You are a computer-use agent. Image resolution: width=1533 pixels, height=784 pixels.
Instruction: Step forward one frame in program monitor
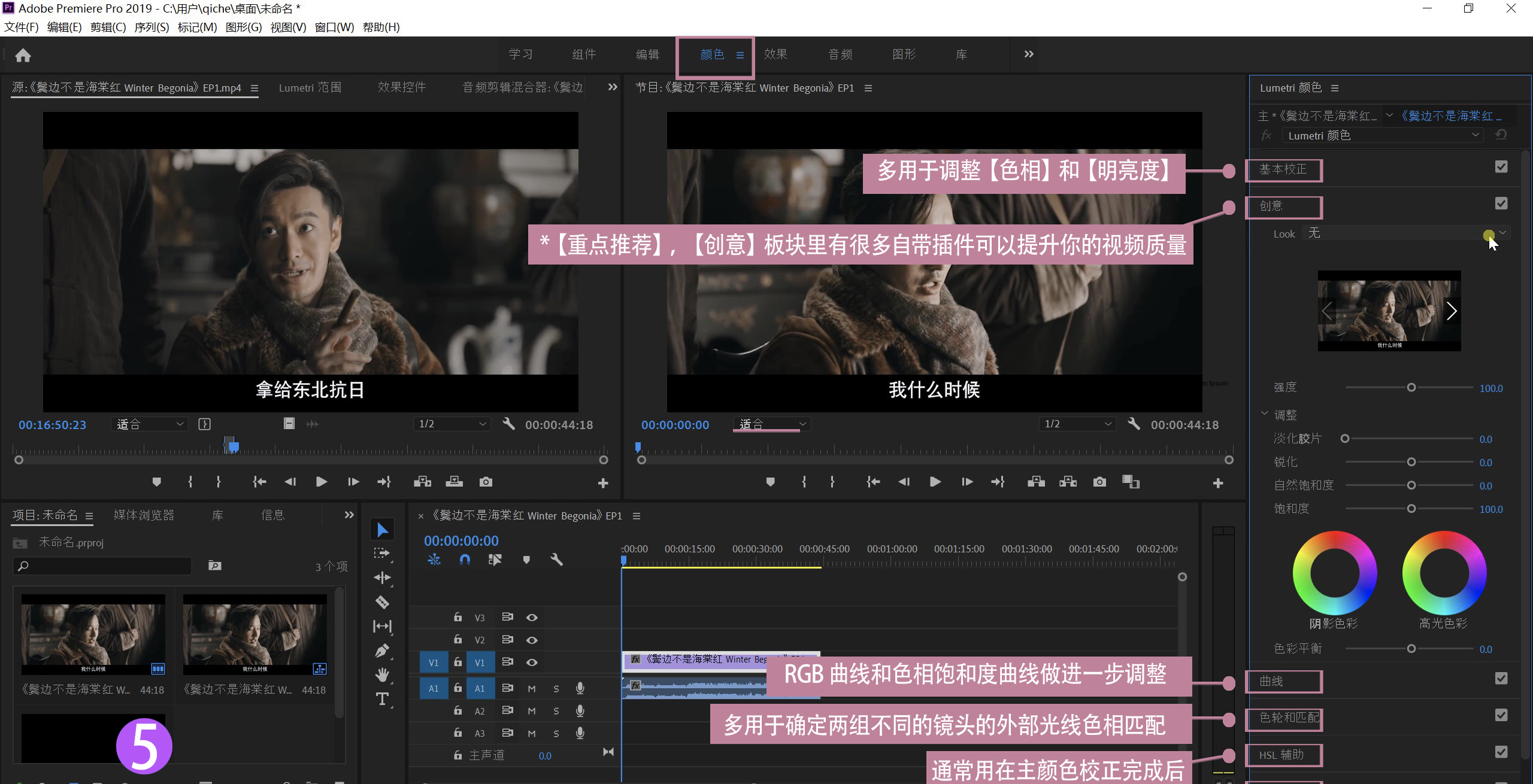click(967, 482)
